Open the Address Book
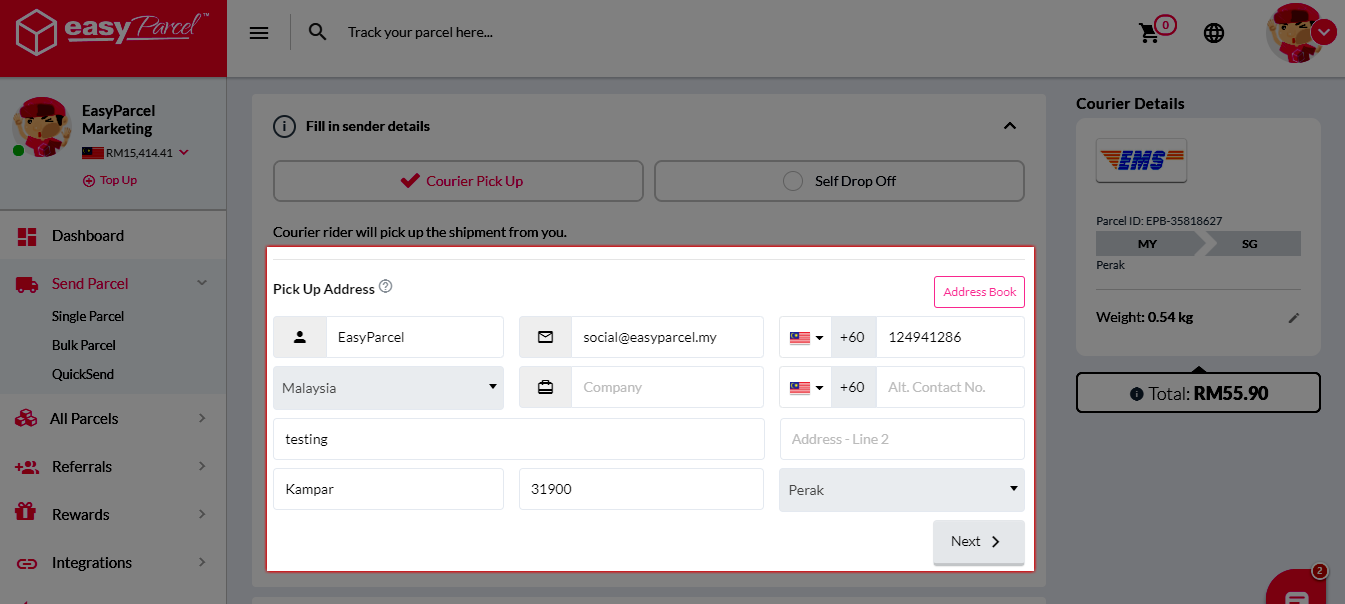 [979, 292]
